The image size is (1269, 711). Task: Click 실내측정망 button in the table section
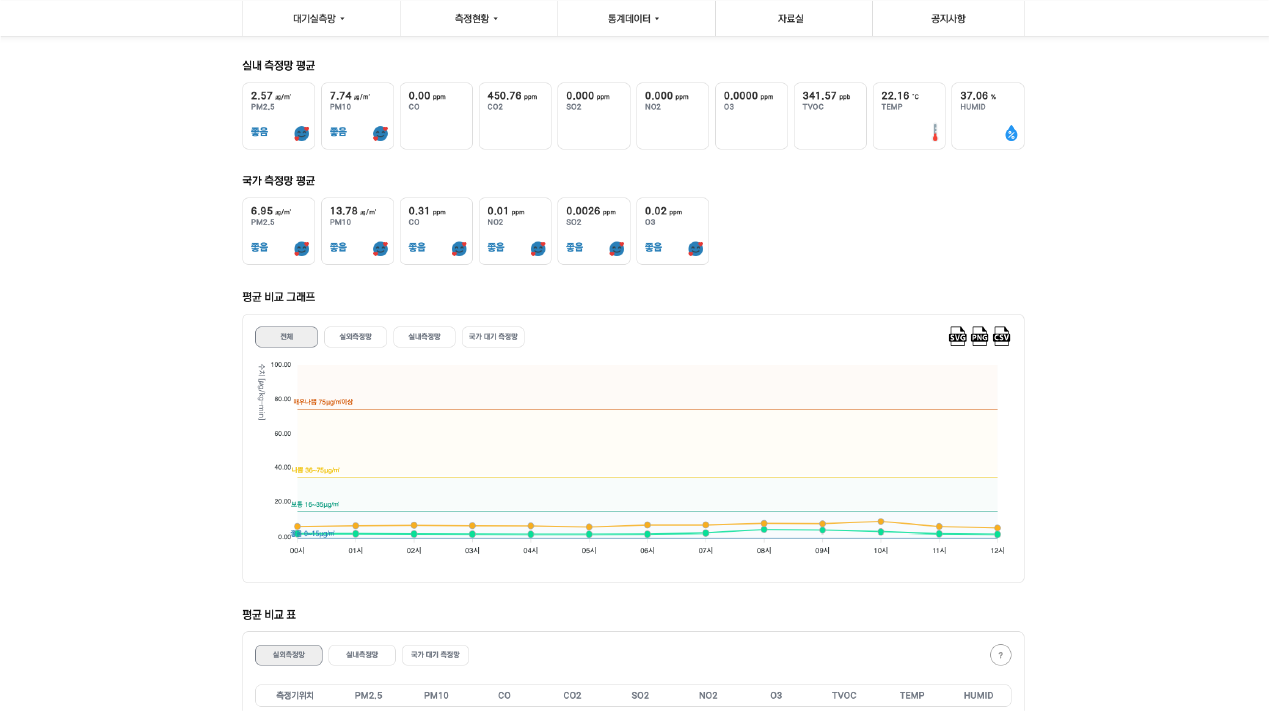point(362,655)
